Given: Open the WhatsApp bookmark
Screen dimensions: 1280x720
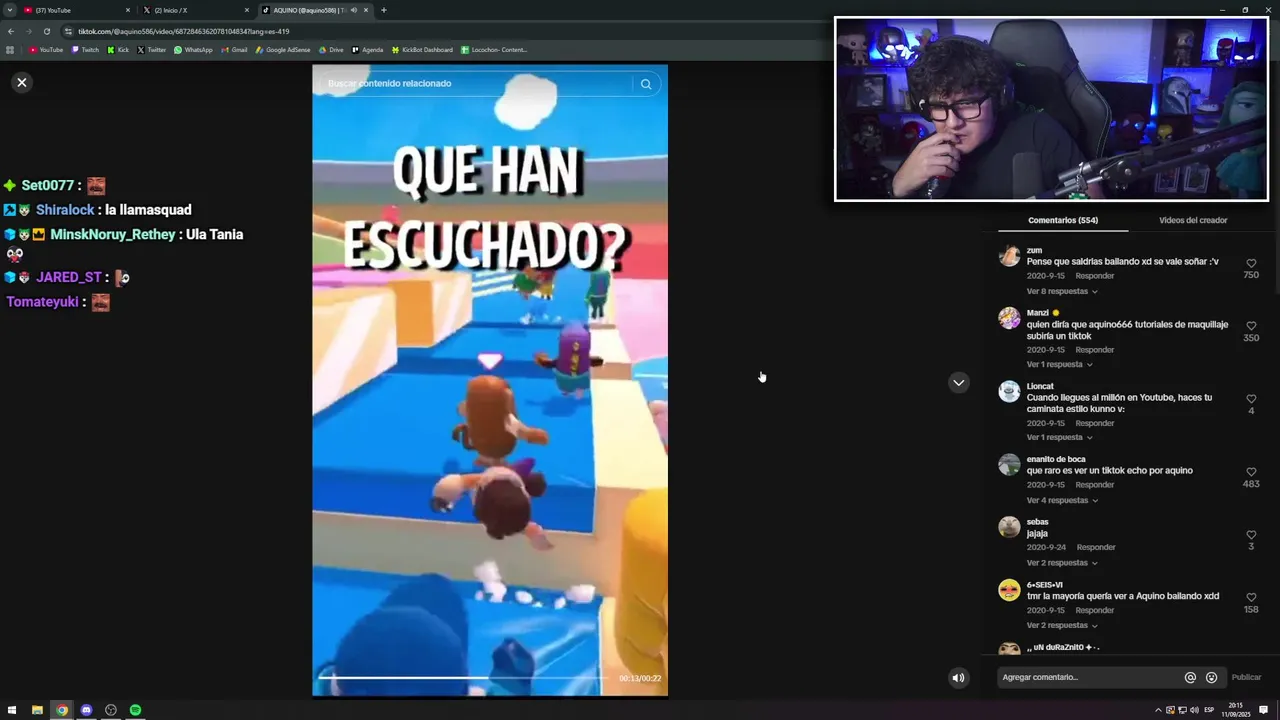Looking at the screenshot, I should (x=193, y=50).
